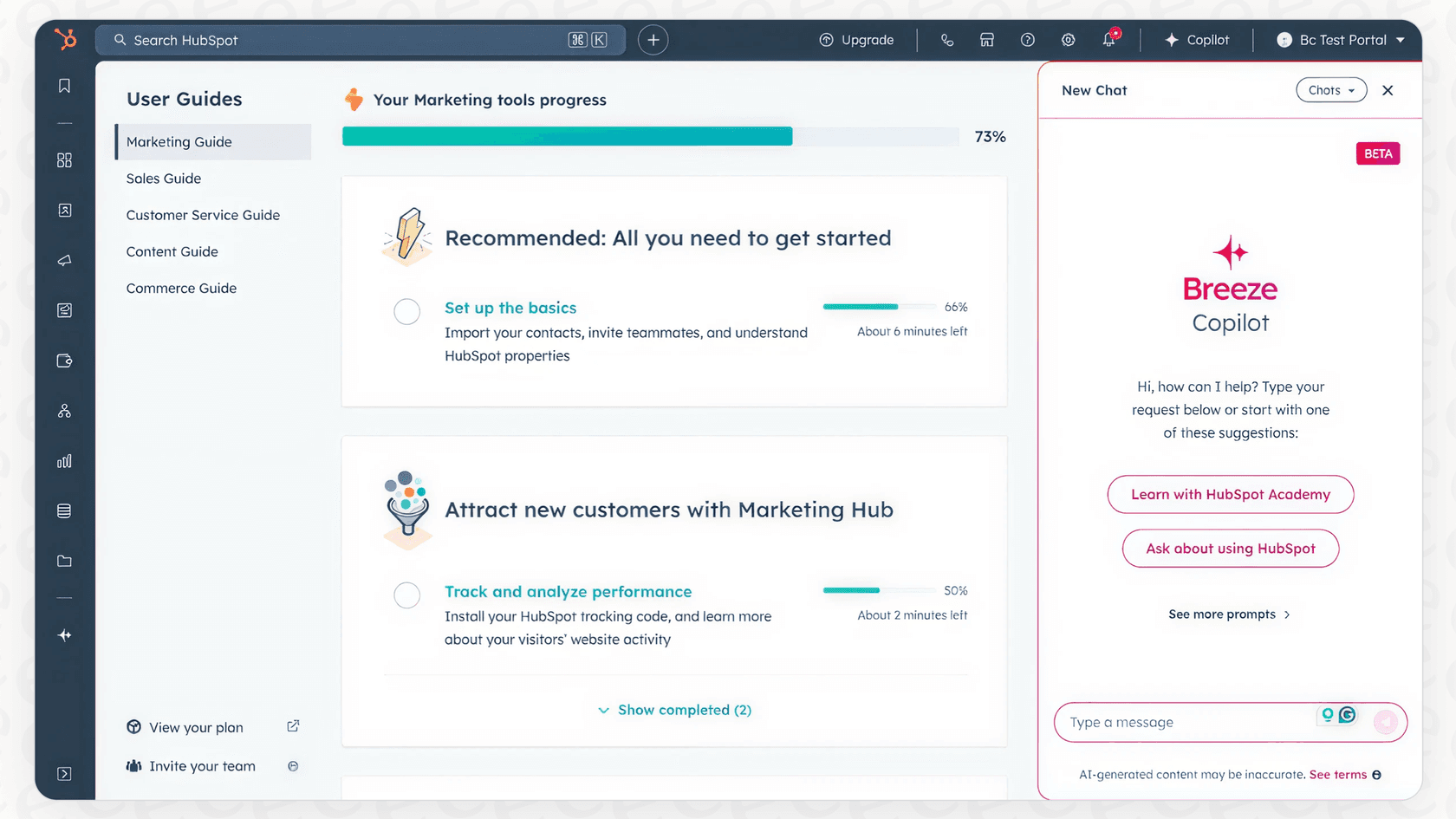Screen dimensions: 1456x819
Task: Click Ask about using HubSpot
Action: [1230, 549]
